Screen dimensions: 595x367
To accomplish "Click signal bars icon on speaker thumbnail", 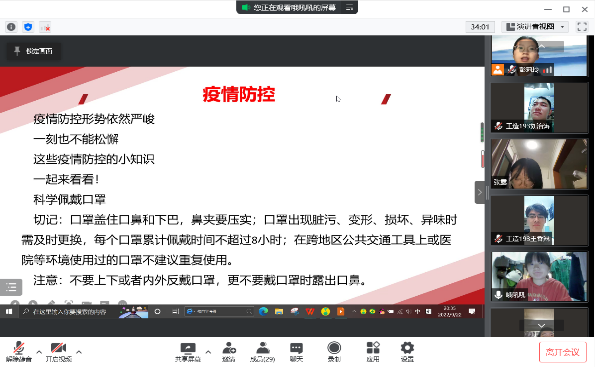I will click(x=548, y=70).
